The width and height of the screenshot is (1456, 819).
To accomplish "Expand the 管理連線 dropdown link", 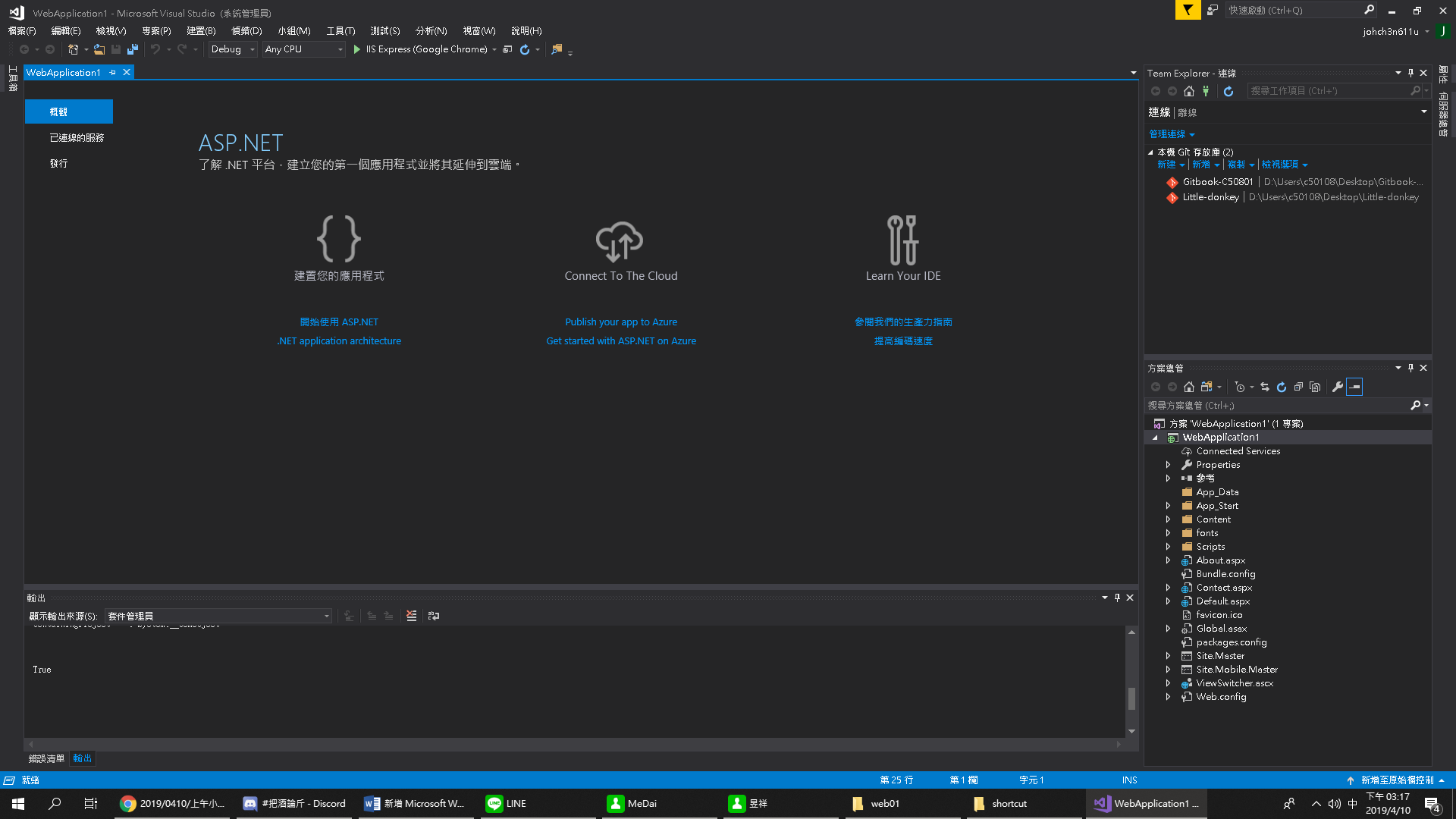I will click(x=1172, y=134).
